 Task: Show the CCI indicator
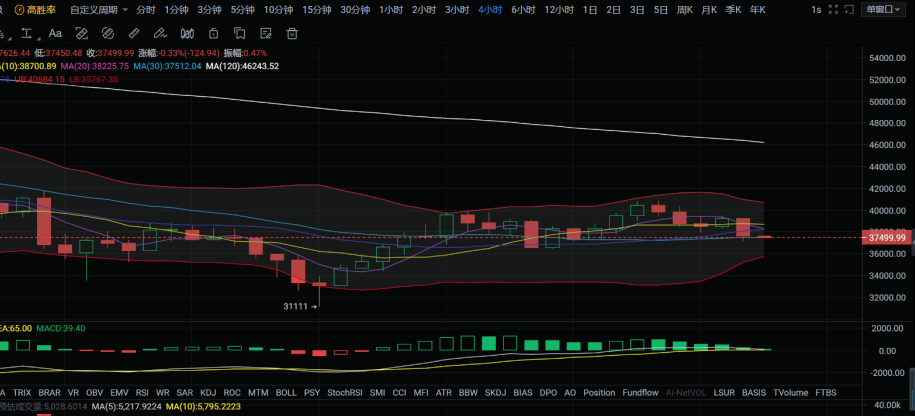(x=399, y=393)
